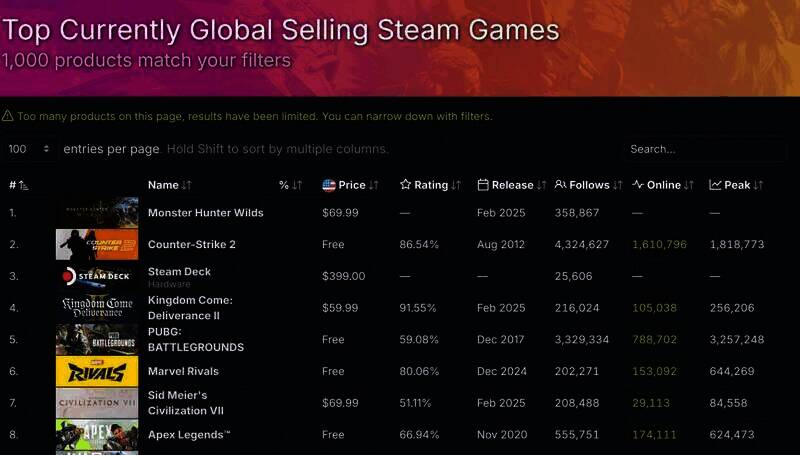Image resolution: width=800 pixels, height=455 pixels.
Task: Click the calendar Release column header
Action: (x=512, y=185)
